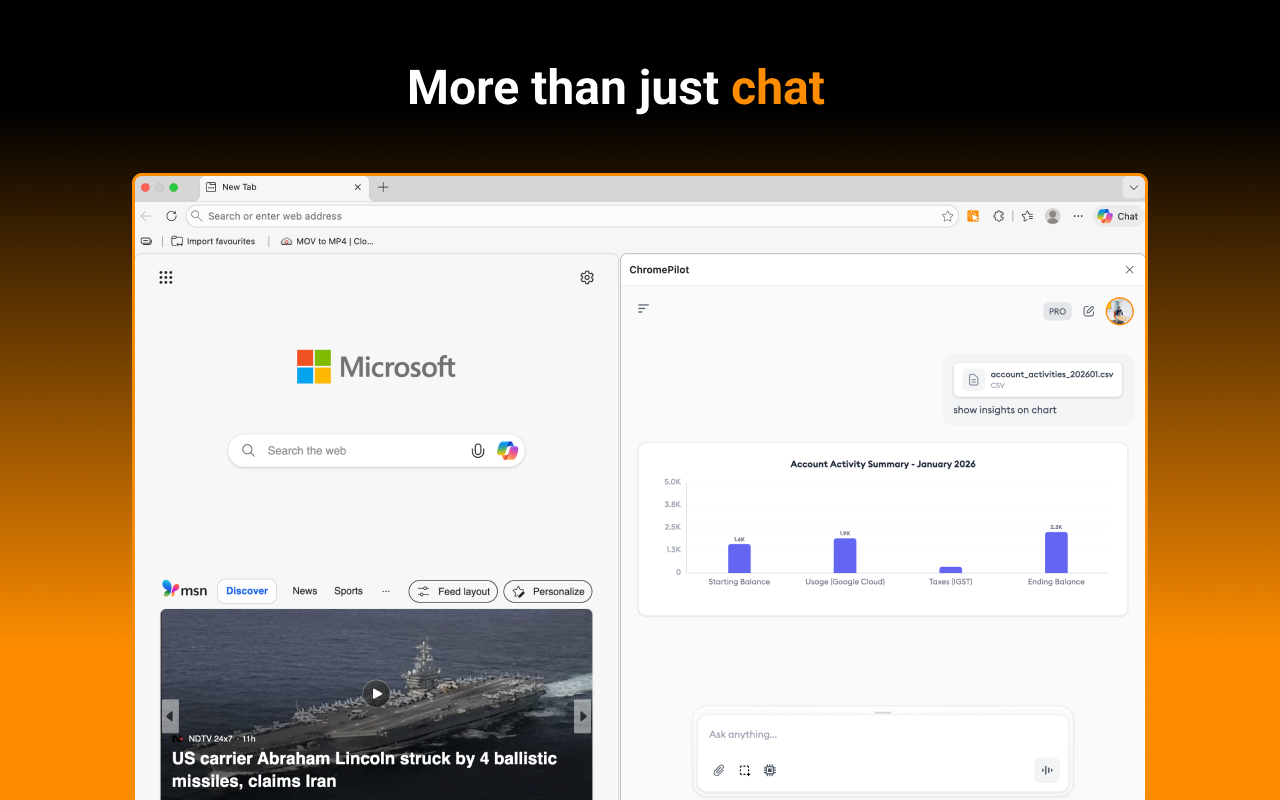Switch to the Discover feed
Image resolution: width=1280 pixels, height=800 pixels.
246,590
